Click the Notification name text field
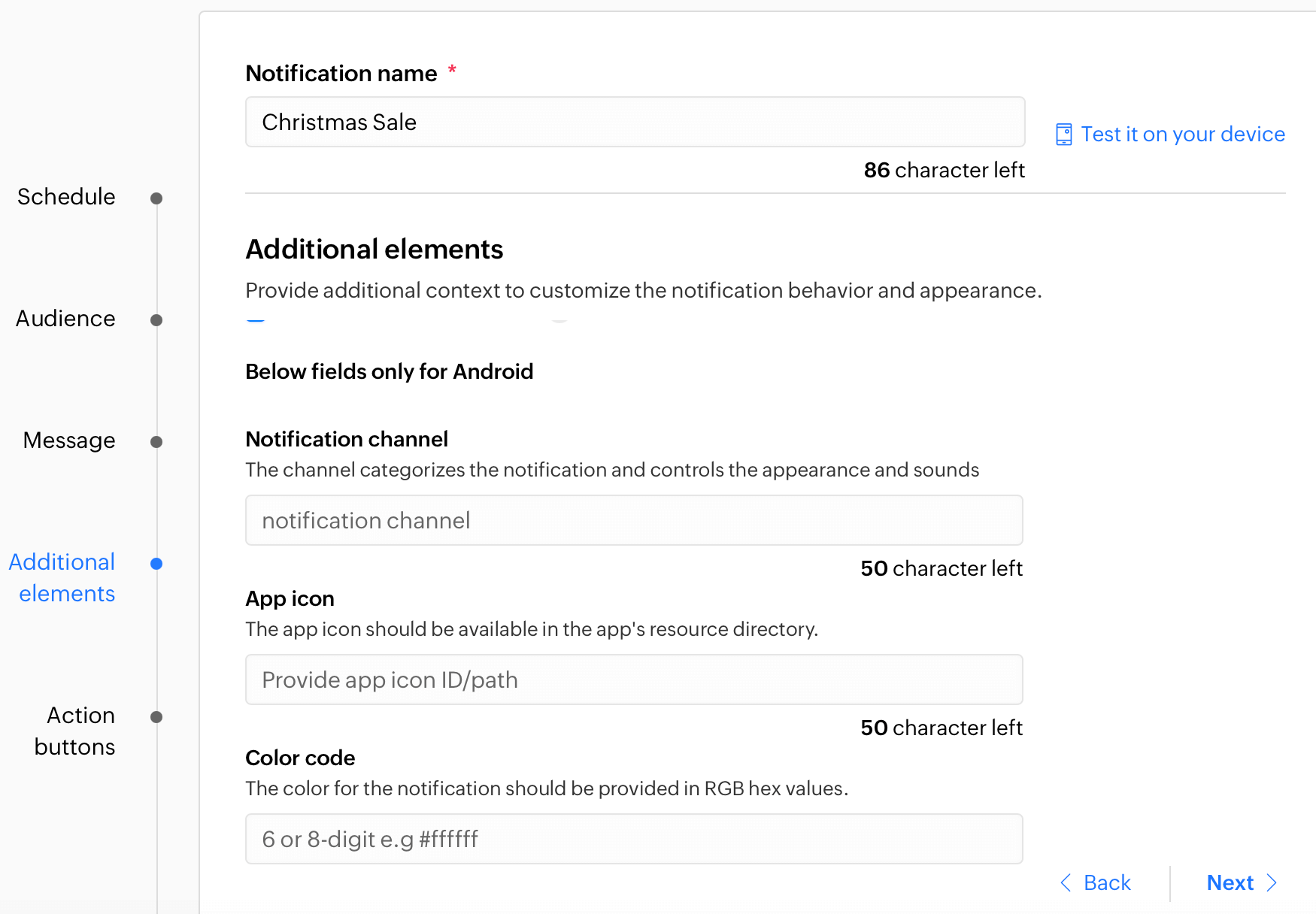This screenshot has height=914, width=1316. coord(635,122)
